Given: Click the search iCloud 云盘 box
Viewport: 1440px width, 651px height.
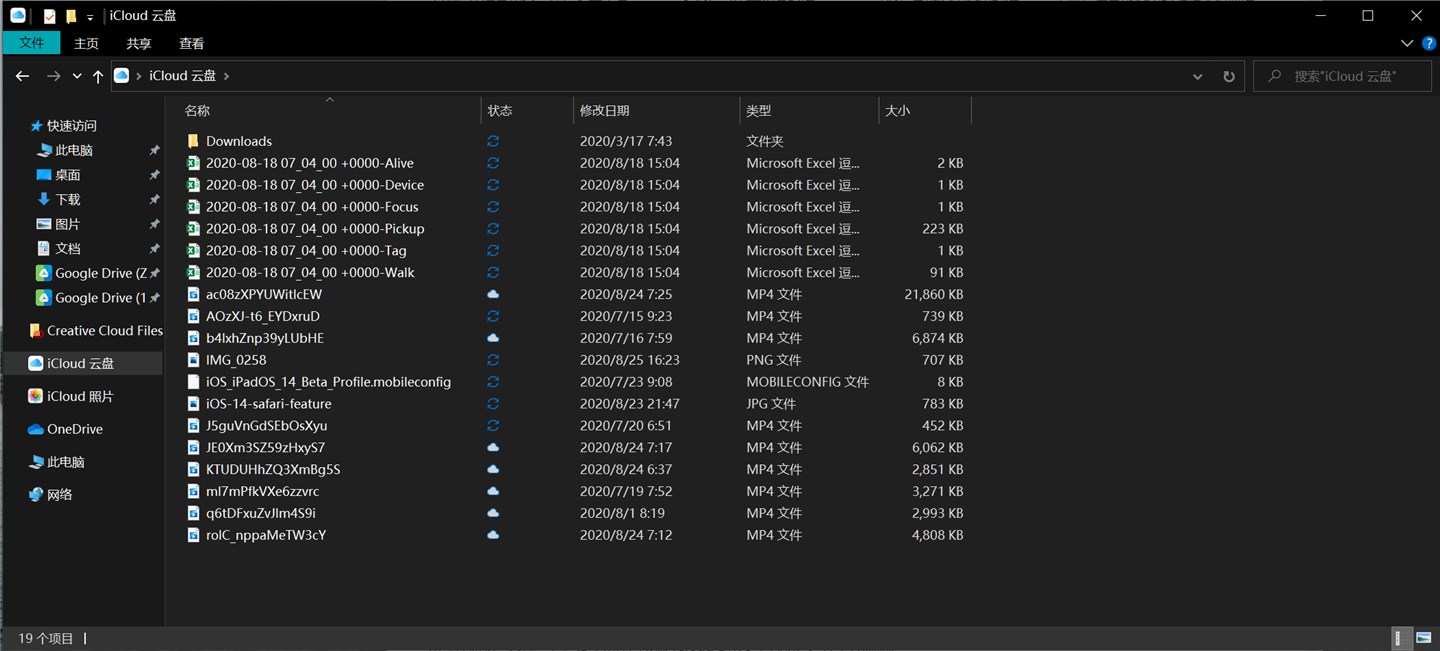Looking at the screenshot, I should point(1343,76).
